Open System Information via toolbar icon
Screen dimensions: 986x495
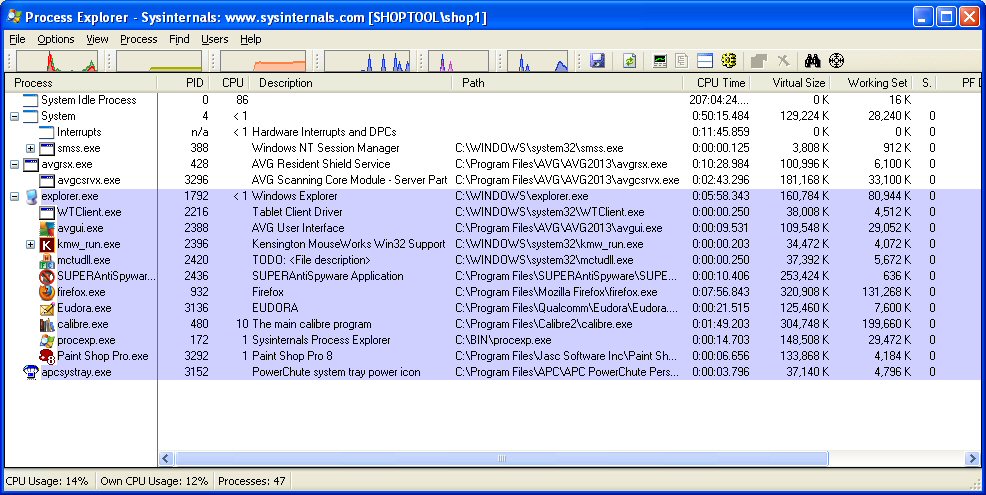coord(660,60)
